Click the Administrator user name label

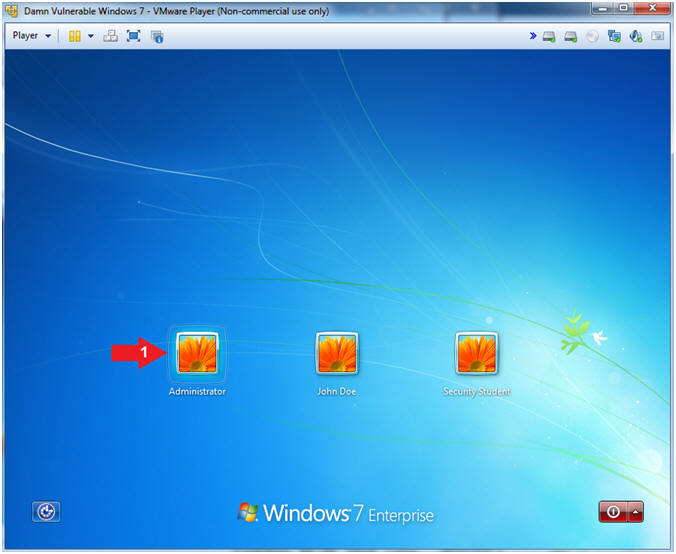pos(197,391)
